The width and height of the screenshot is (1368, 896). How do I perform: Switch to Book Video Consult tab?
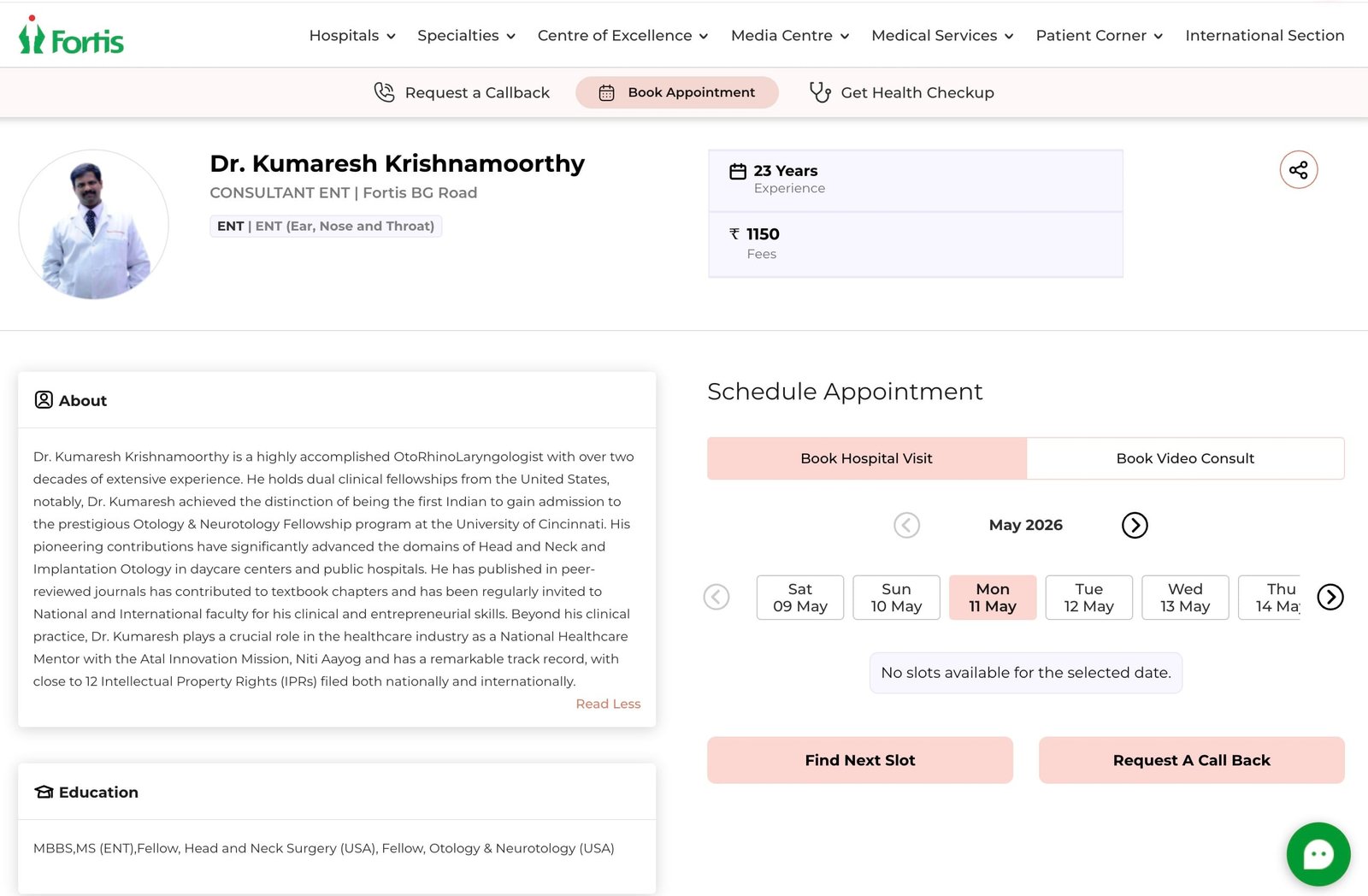point(1185,458)
